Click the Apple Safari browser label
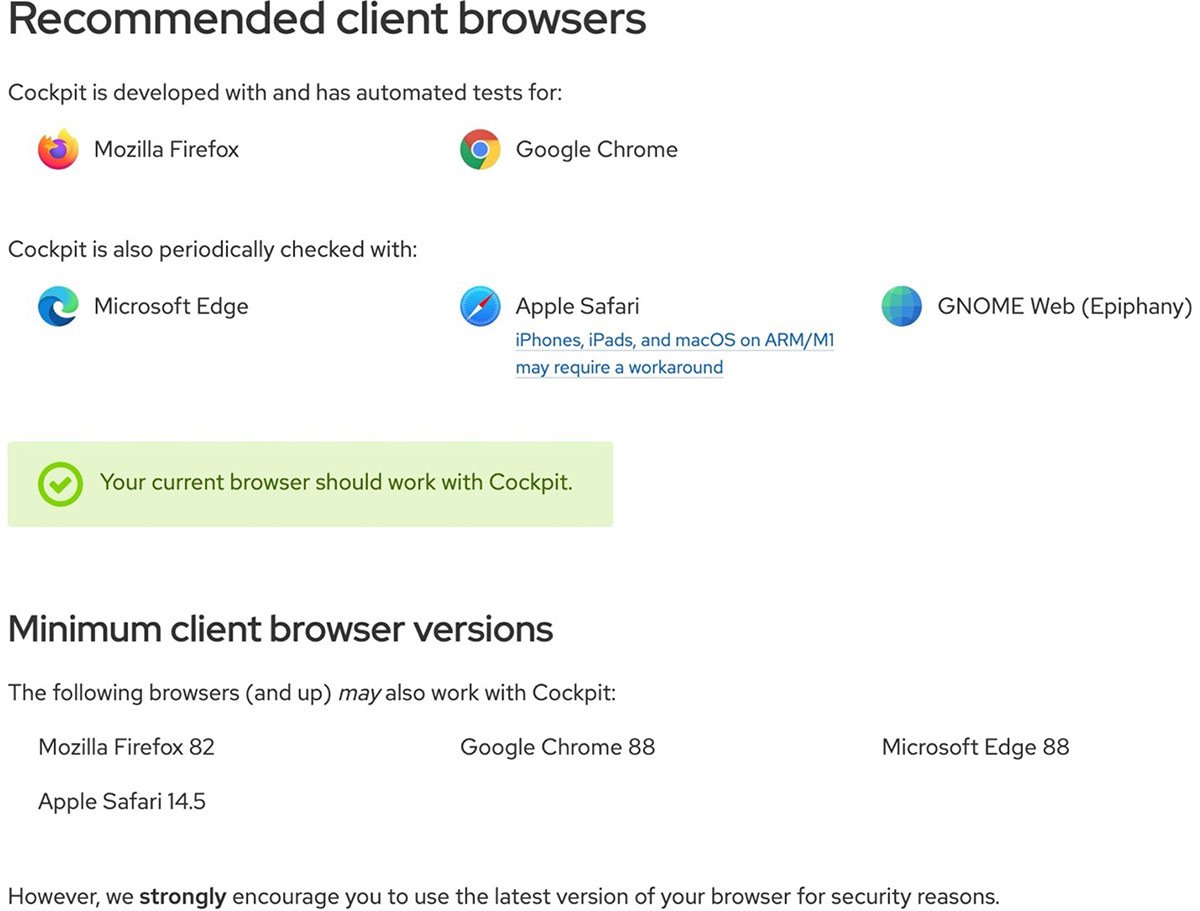Screen dimensions: 1200x911 pos(577,307)
